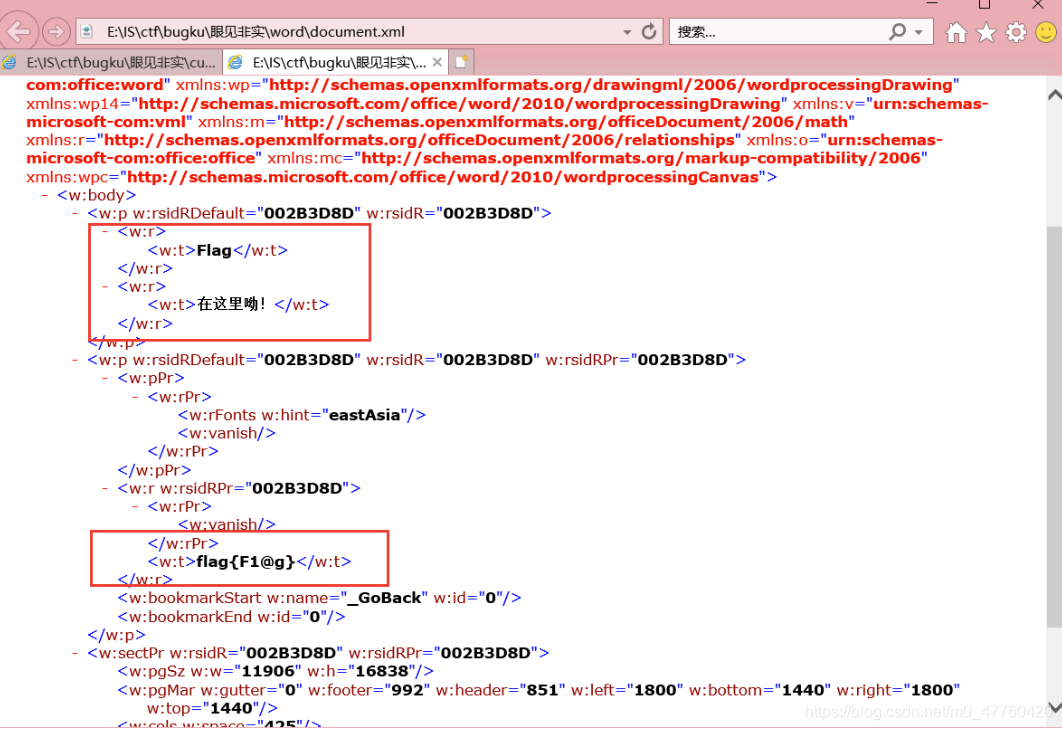Click the page icon in the address bar
The width and height of the screenshot is (1062, 730).
87,31
